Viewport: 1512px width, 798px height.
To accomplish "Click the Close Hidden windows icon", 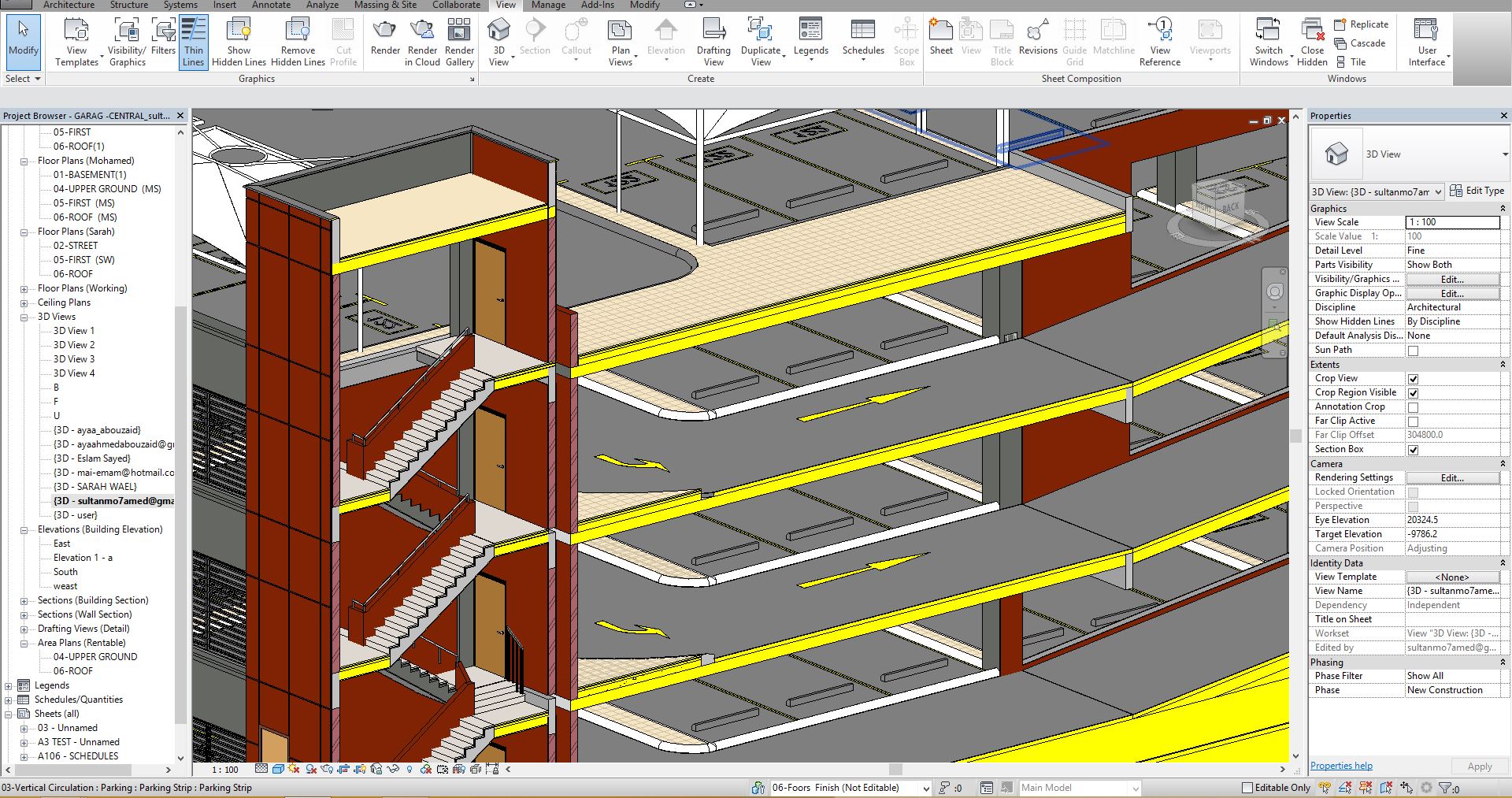I will 1312,42.
